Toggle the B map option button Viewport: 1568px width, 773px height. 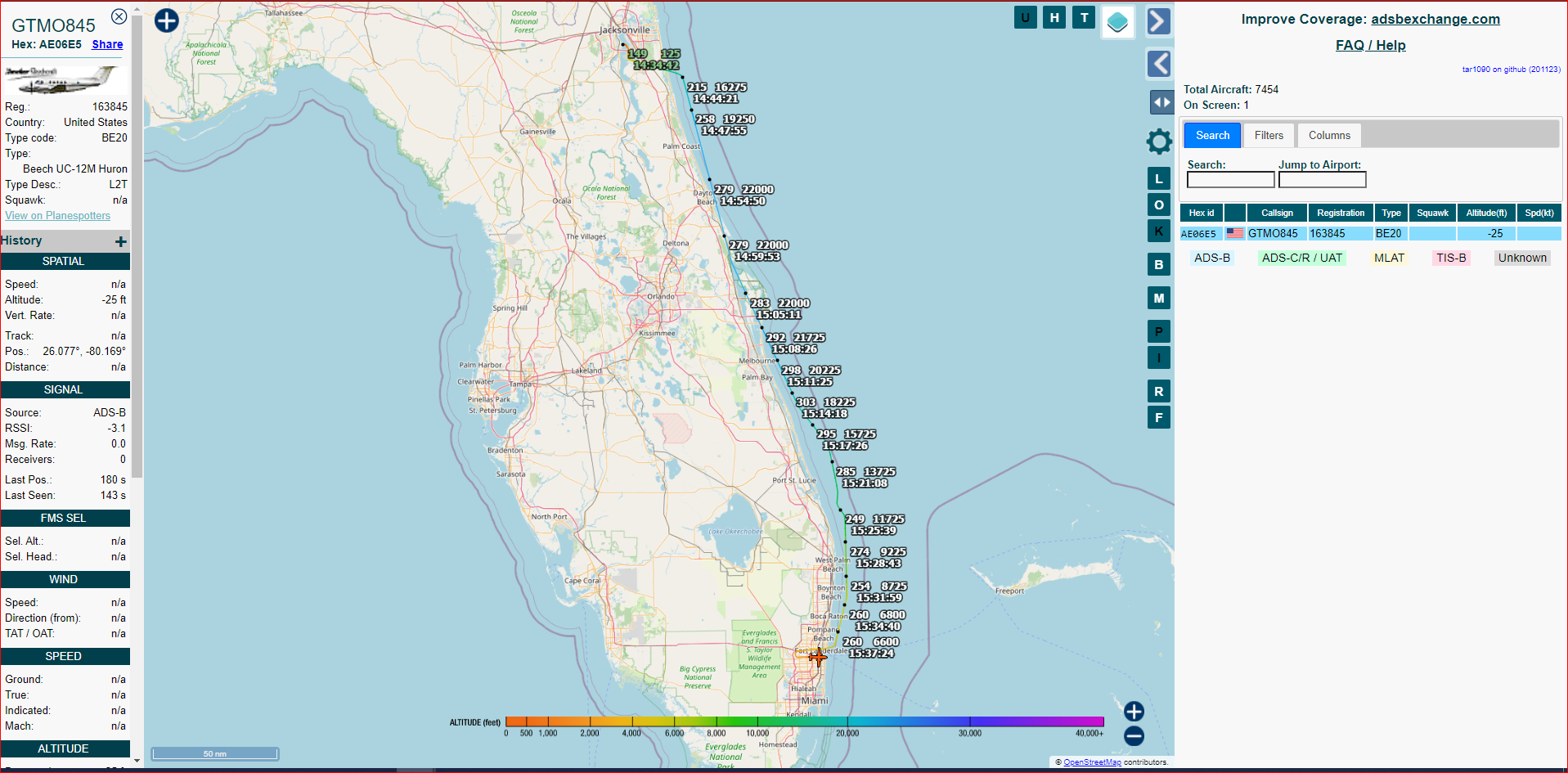(x=1158, y=264)
